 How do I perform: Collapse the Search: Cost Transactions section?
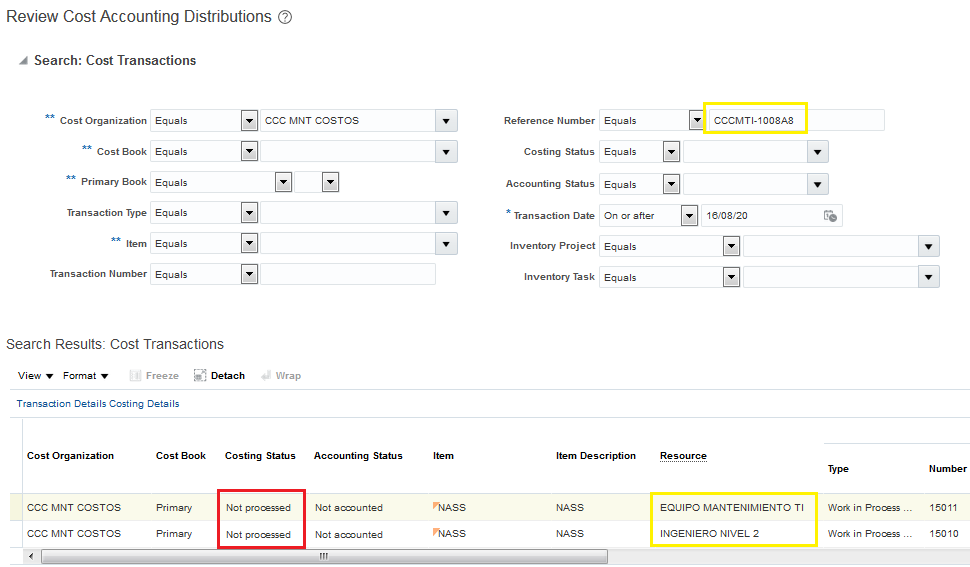tap(24, 61)
